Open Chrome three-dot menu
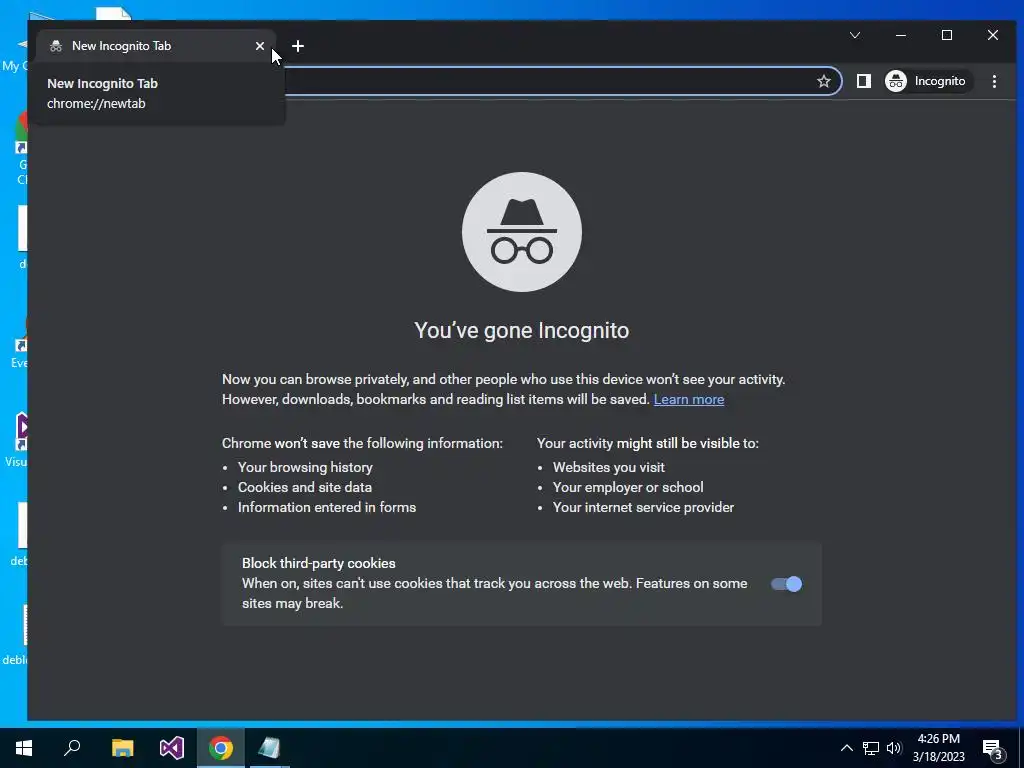The height and width of the screenshot is (768, 1024). click(994, 81)
